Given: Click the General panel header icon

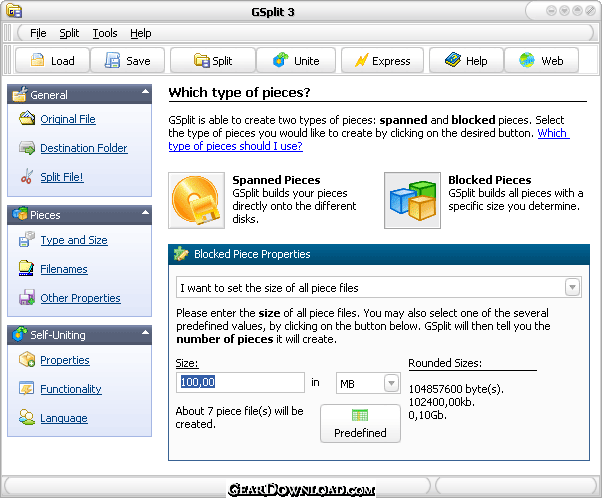Looking at the screenshot, I should [20, 94].
